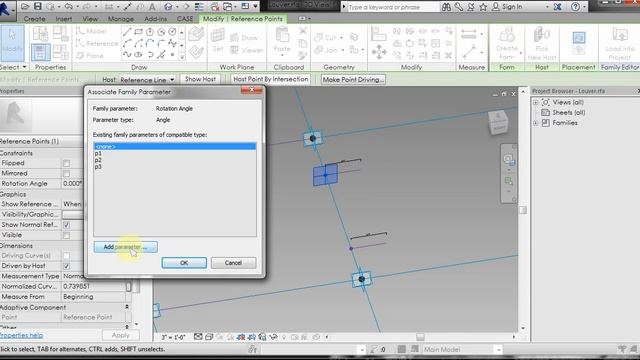
Task: Open the Create ribbon tab
Action: pos(34,19)
